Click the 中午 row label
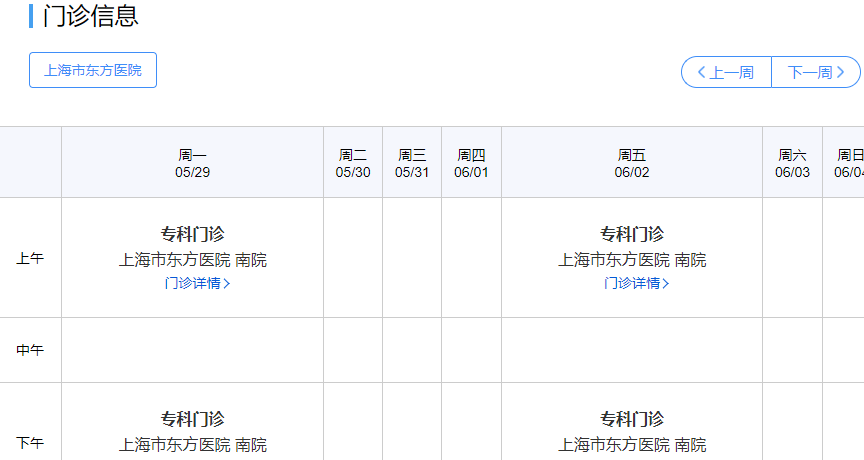 click(30, 350)
